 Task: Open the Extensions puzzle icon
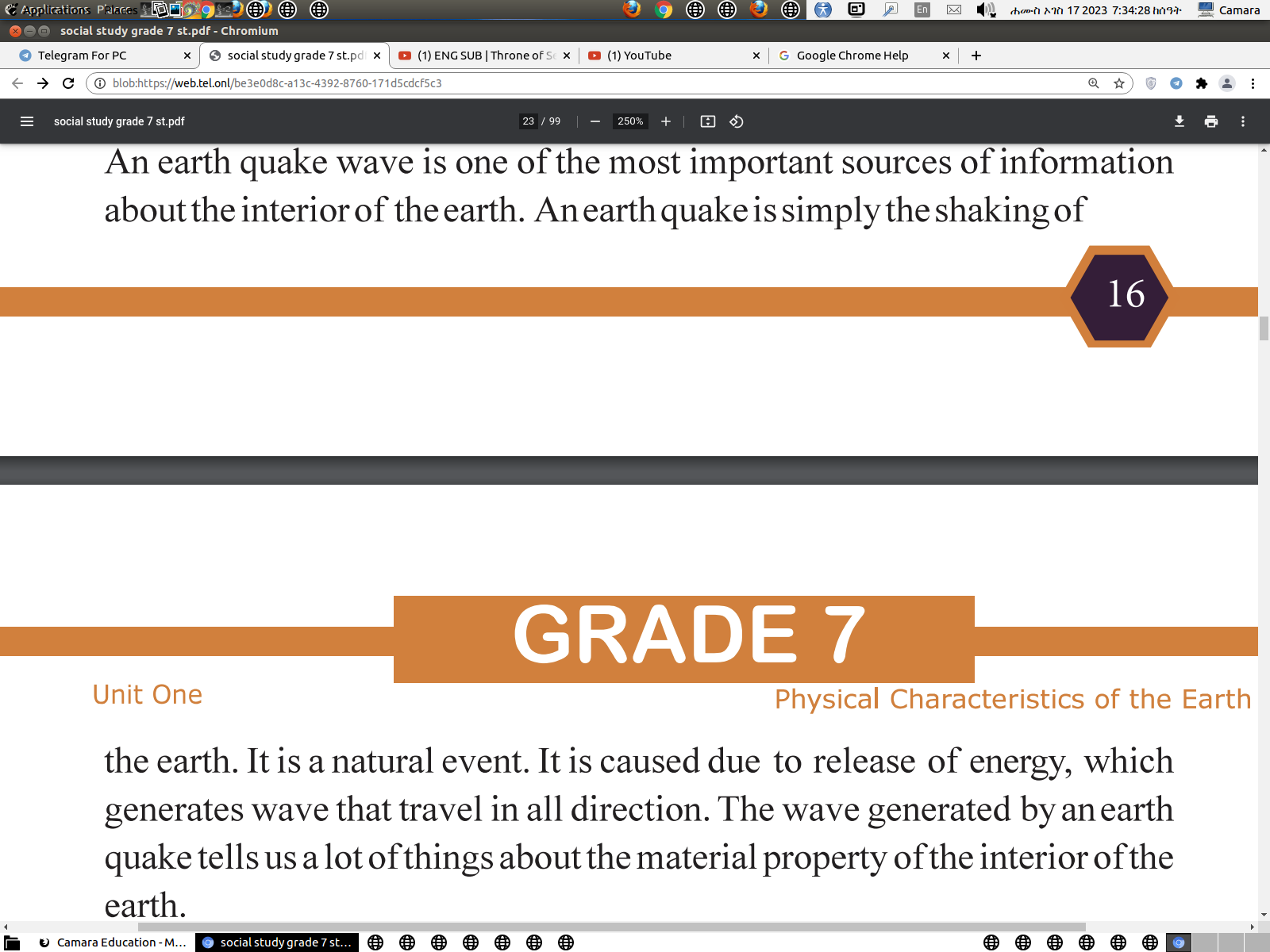pyautogui.click(x=1202, y=83)
